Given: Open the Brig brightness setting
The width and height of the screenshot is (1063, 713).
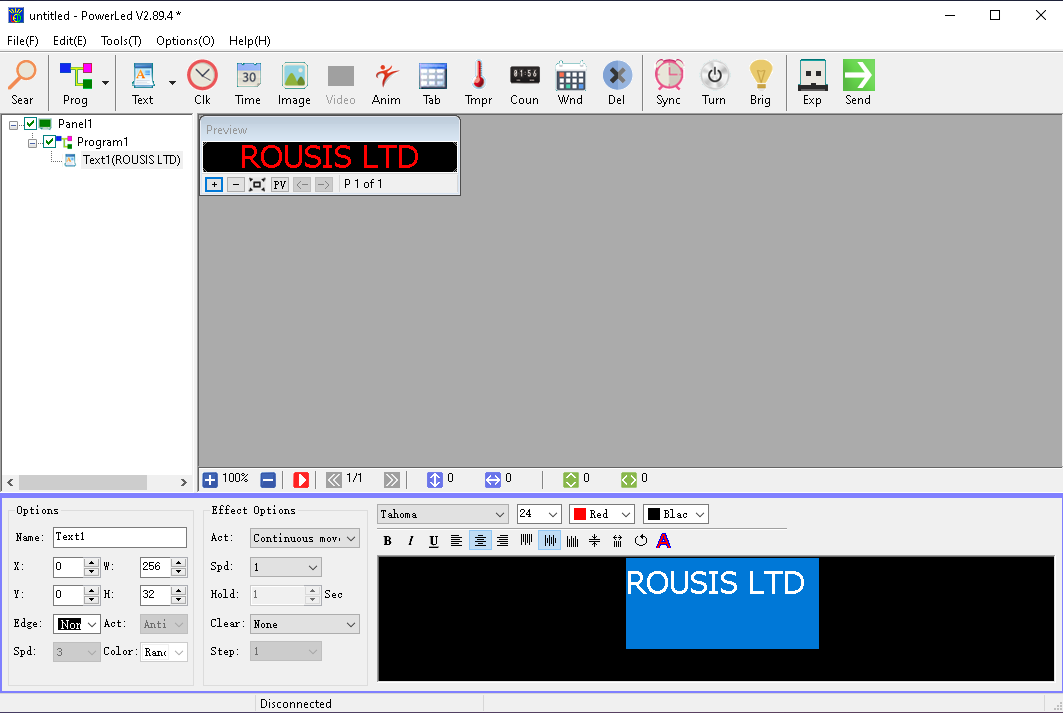Looking at the screenshot, I should tap(760, 83).
